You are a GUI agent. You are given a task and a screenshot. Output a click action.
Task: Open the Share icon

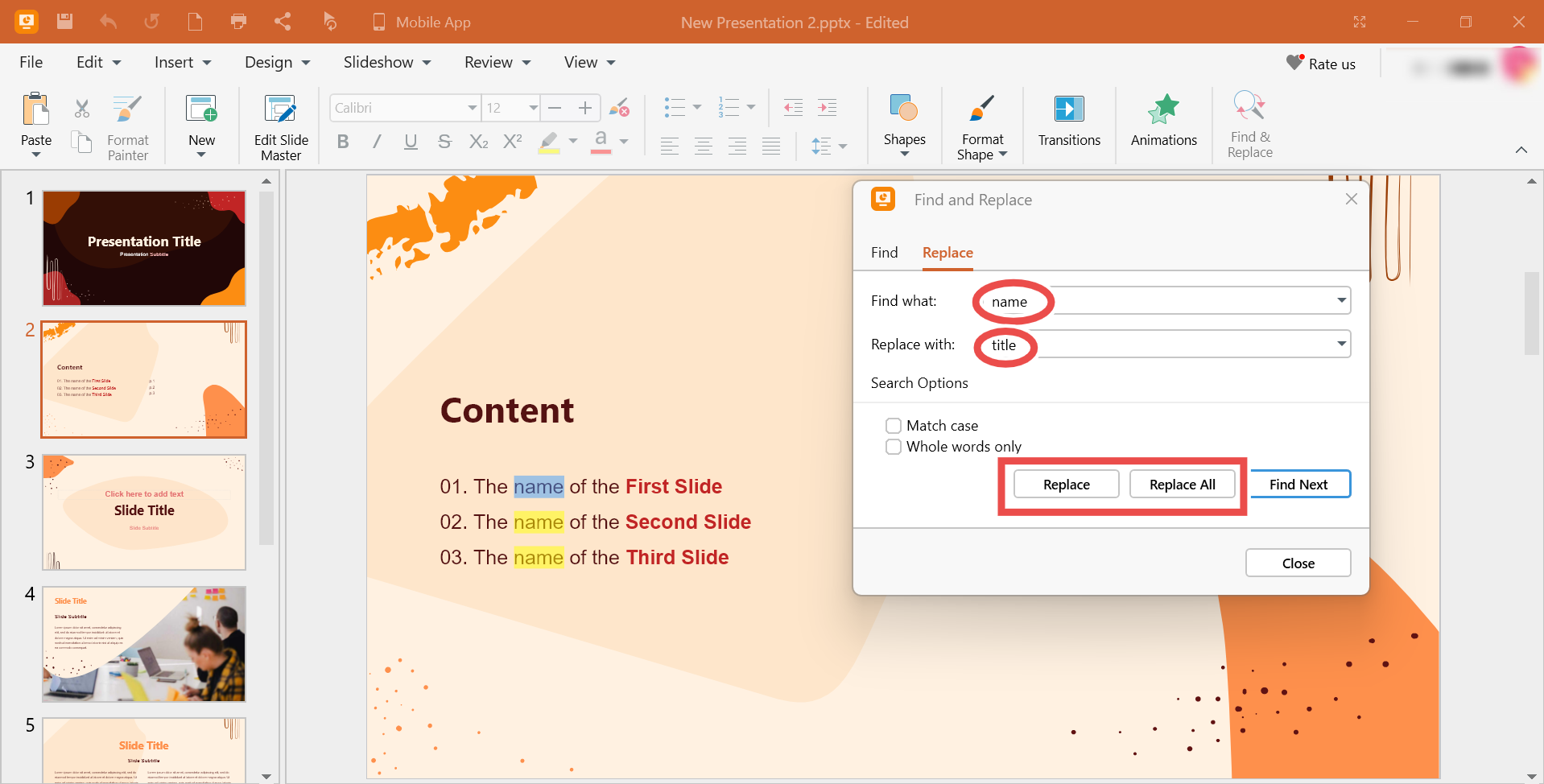[x=283, y=22]
